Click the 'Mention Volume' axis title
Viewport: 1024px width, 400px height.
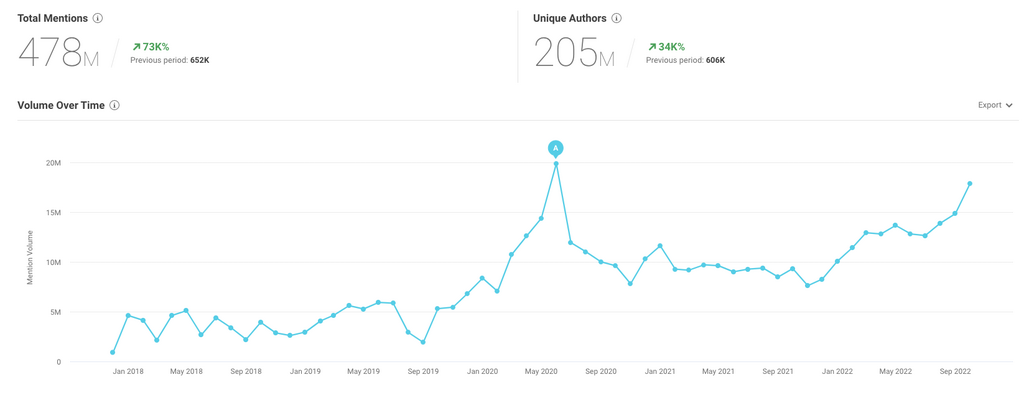pyautogui.click(x=30, y=258)
